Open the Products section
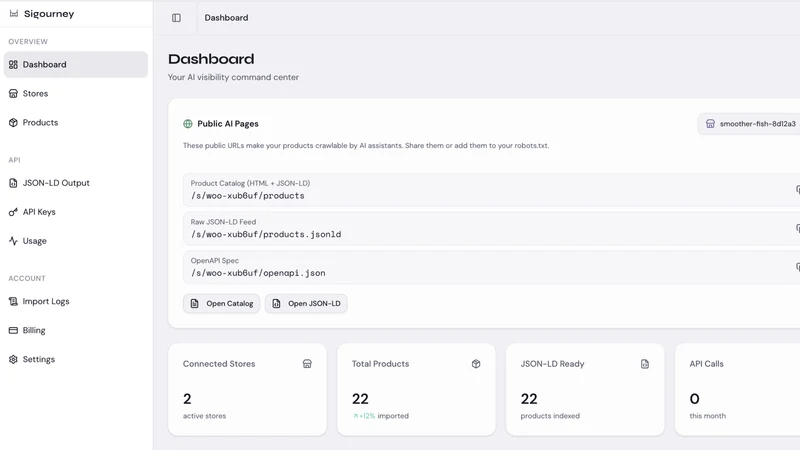800x450 pixels. pyautogui.click(x=76, y=122)
